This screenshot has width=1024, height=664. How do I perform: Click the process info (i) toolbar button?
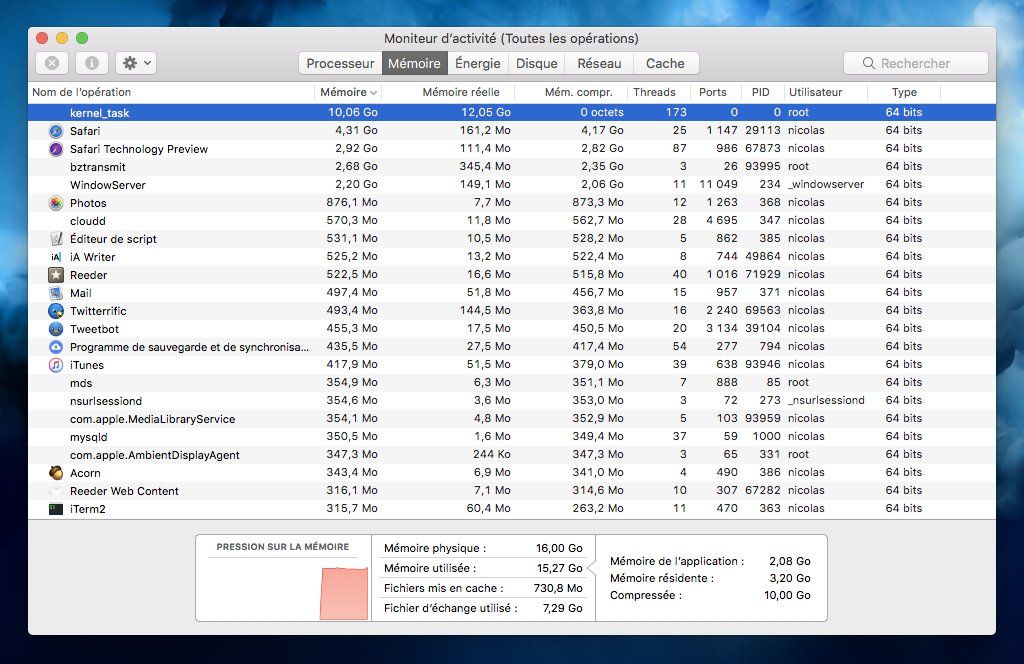click(x=92, y=63)
